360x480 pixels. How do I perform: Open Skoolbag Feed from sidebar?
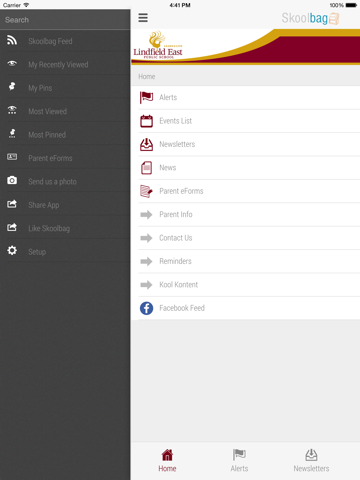tap(50, 41)
